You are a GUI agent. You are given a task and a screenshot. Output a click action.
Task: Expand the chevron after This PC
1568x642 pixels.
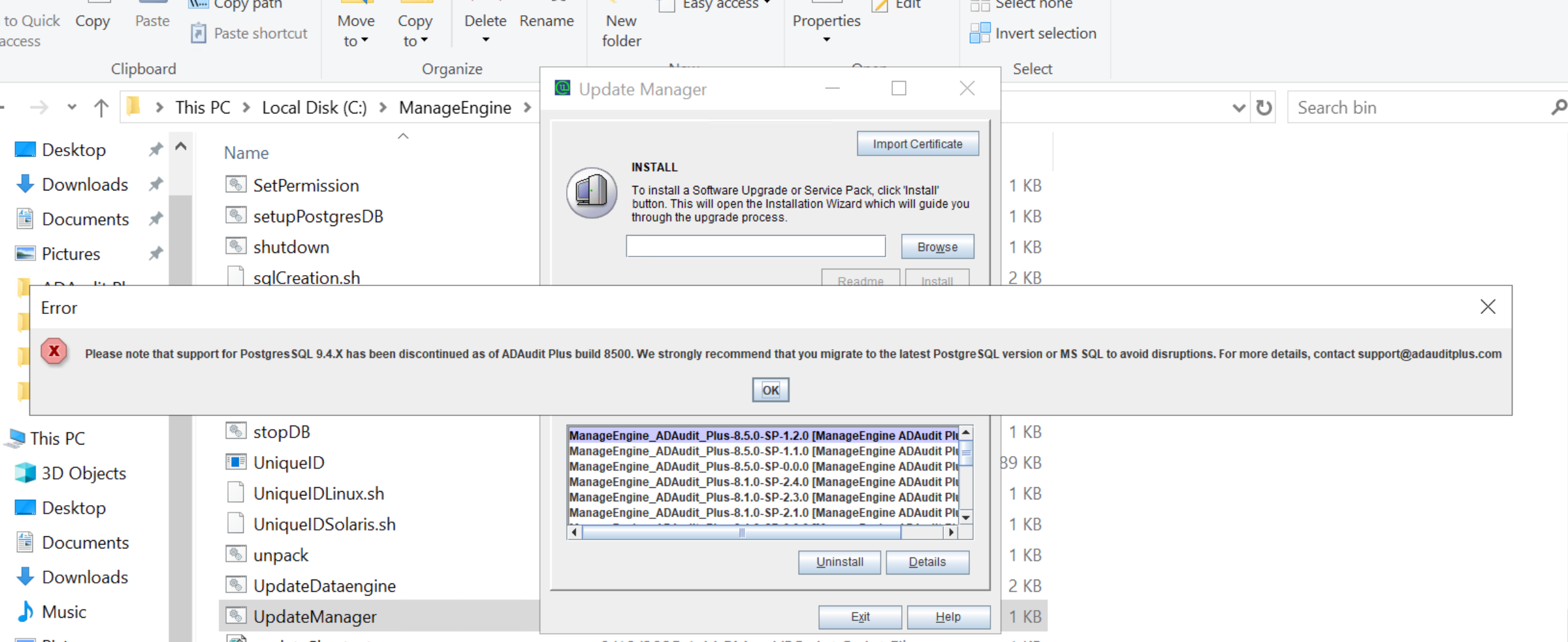246,108
